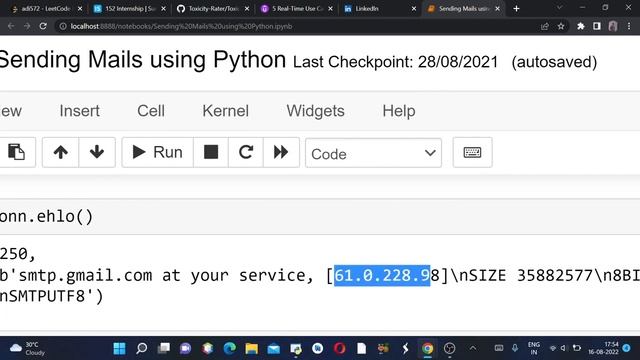This screenshot has height=360, width=640.
Task: Go forward in browser history
Action: (x=27, y=26)
